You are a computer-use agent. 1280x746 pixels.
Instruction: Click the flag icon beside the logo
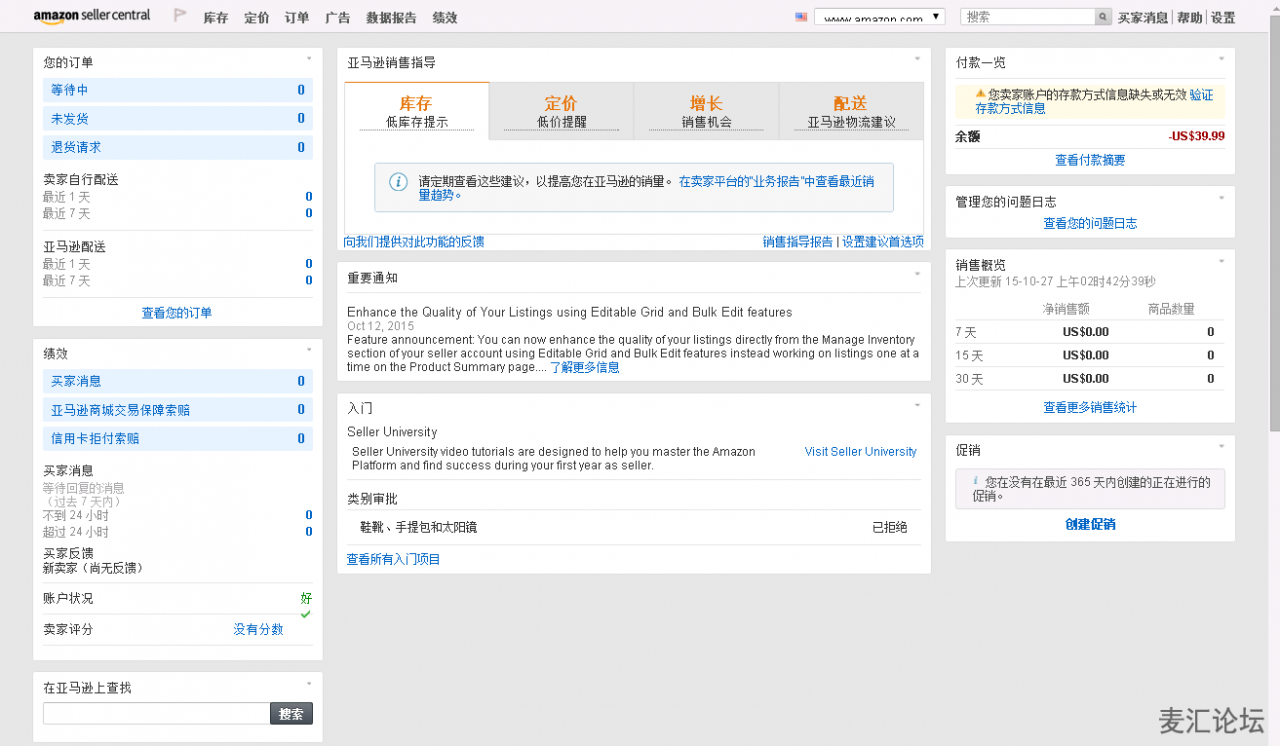pos(180,16)
